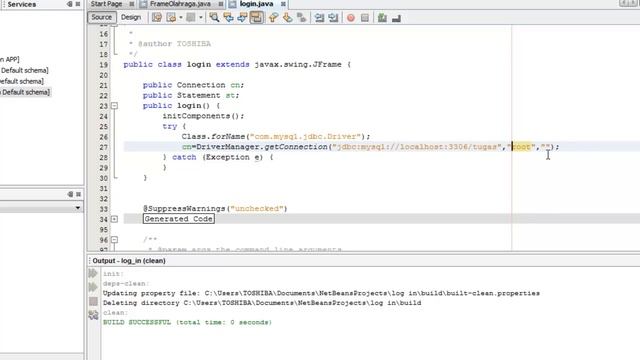The height and width of the screenshot is (360, 640).
Task: Close the FrameOlahraga.java tab
Action: click(220, 4)
